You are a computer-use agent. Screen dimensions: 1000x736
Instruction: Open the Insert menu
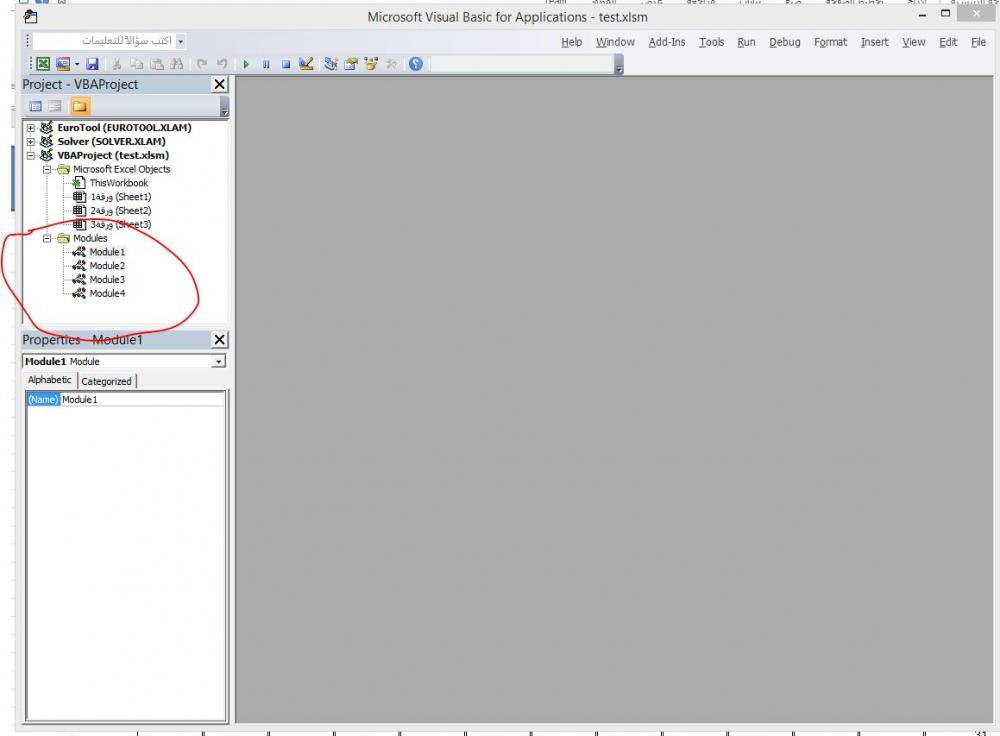pos(874,42)
